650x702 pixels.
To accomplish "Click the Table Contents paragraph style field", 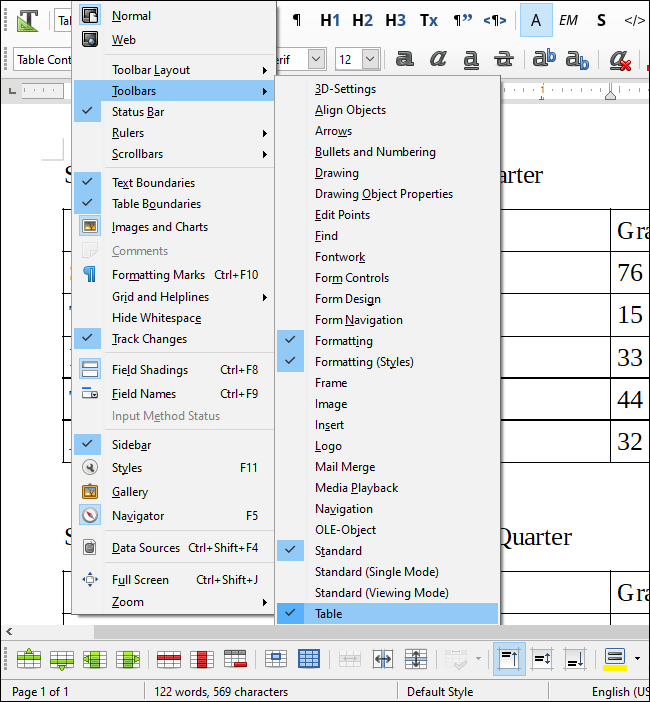I will [43, 59].
